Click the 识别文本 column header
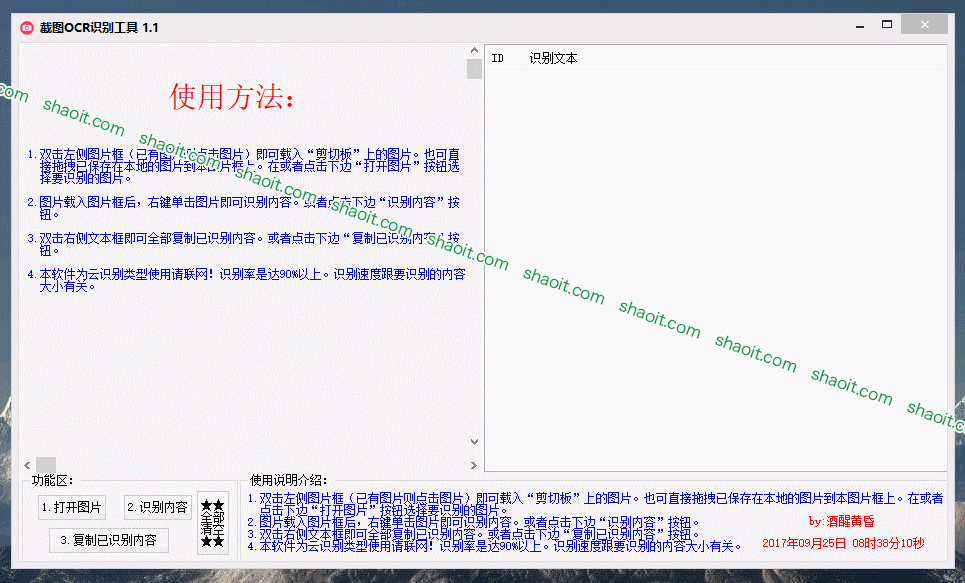965x583 pixels. (553, 58)
